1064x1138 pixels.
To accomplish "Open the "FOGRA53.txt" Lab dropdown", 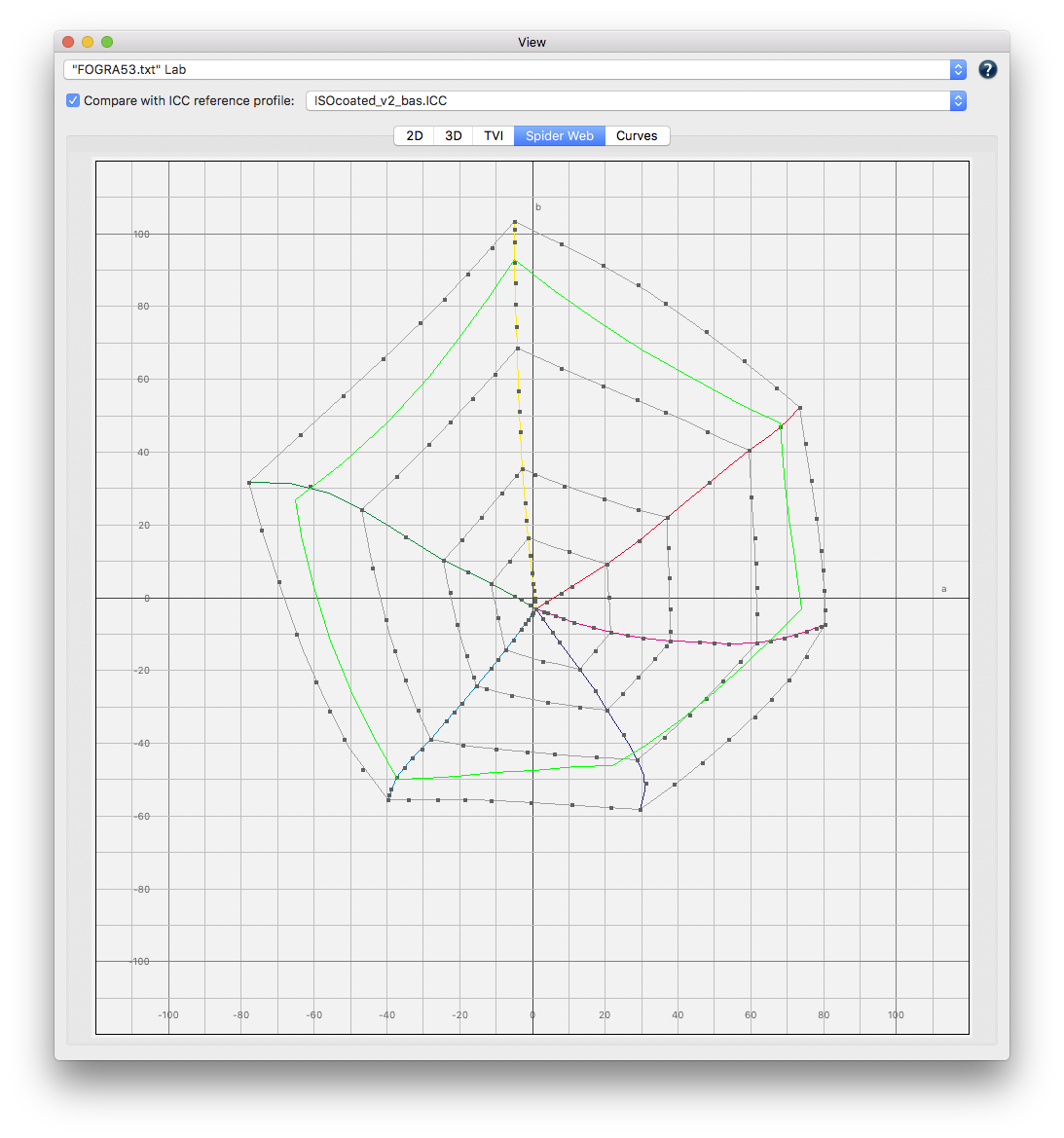I will tap(515, 70).
